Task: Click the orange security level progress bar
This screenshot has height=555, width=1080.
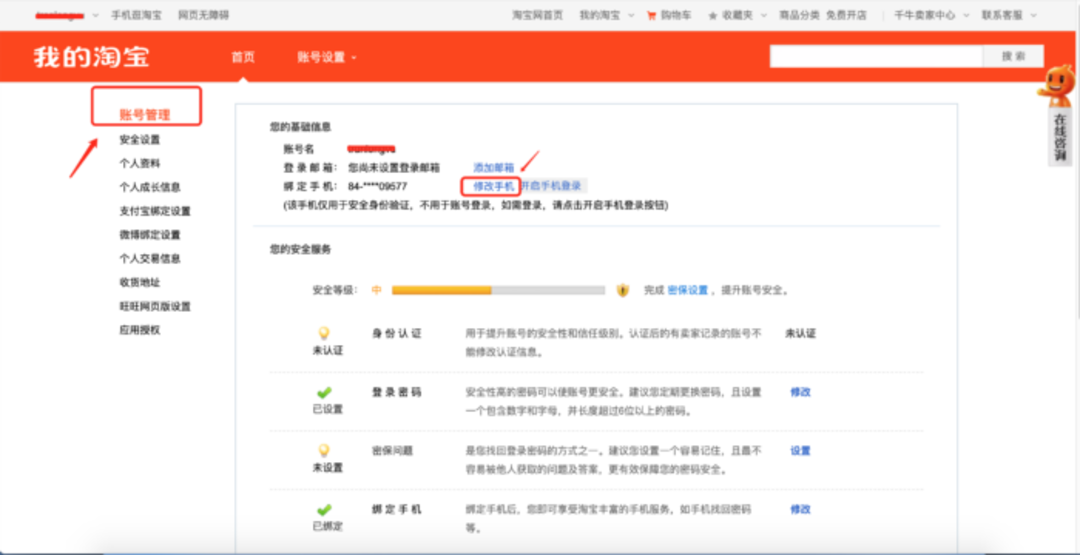Action: [498, 290]
